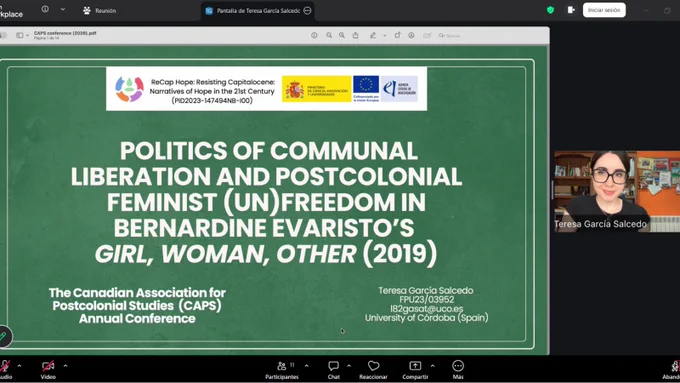Click the ReCap Hope project logo
Screen dimensions: 680x383
(129, 88)
